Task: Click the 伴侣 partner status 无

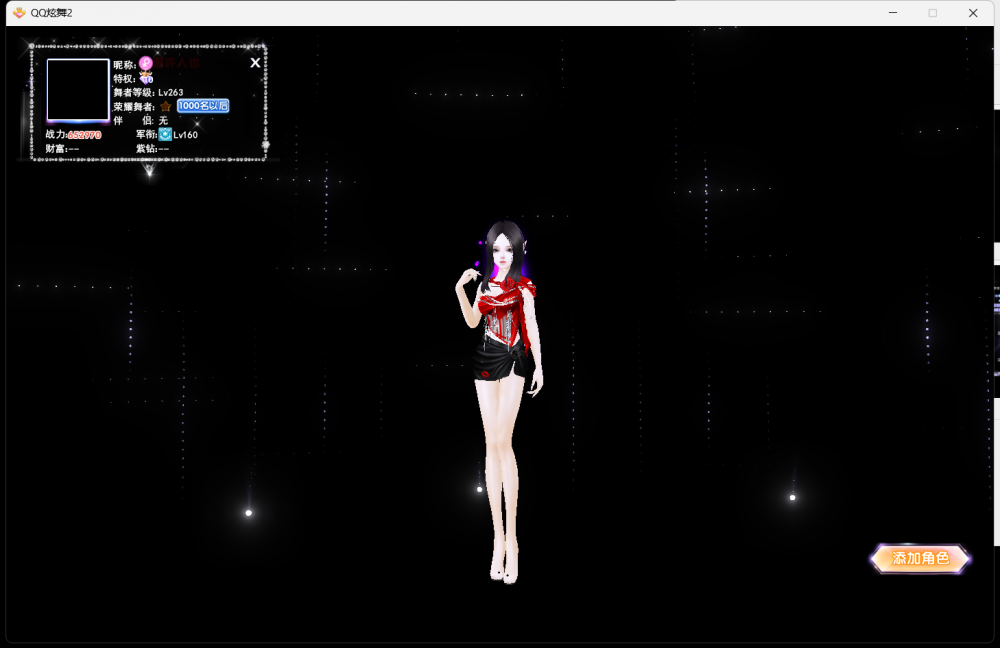Action: (x=163, y=120)
